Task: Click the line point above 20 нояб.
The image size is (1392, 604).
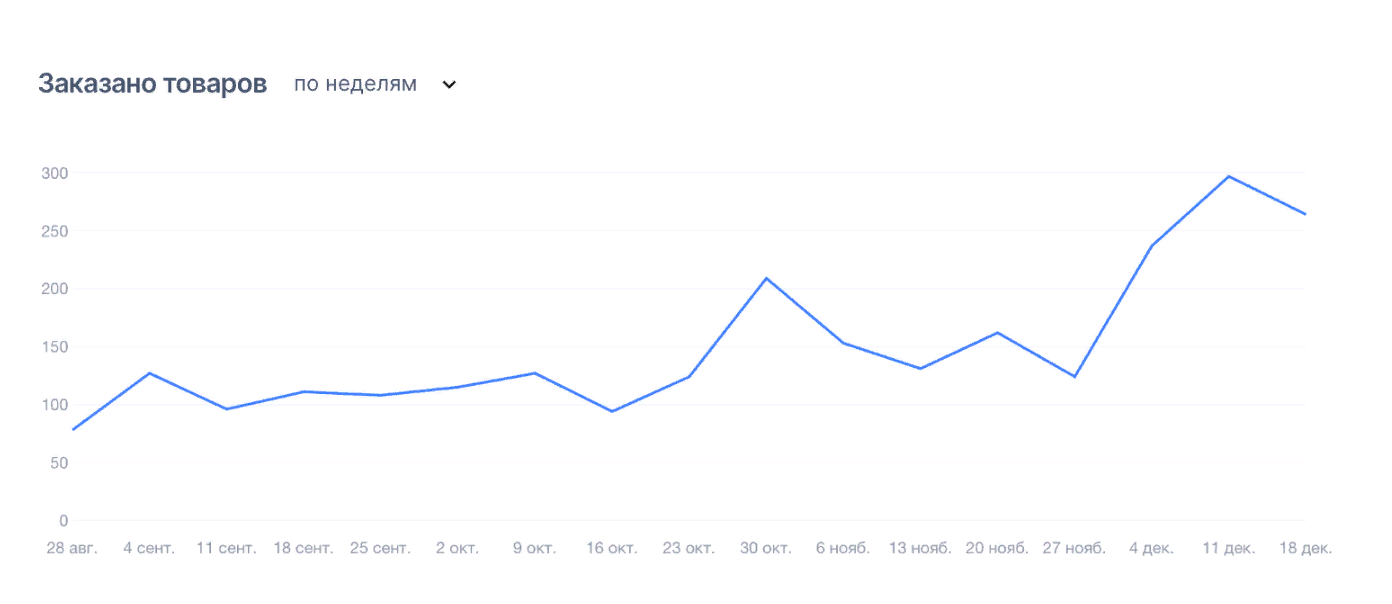Action: click(997, 333)
